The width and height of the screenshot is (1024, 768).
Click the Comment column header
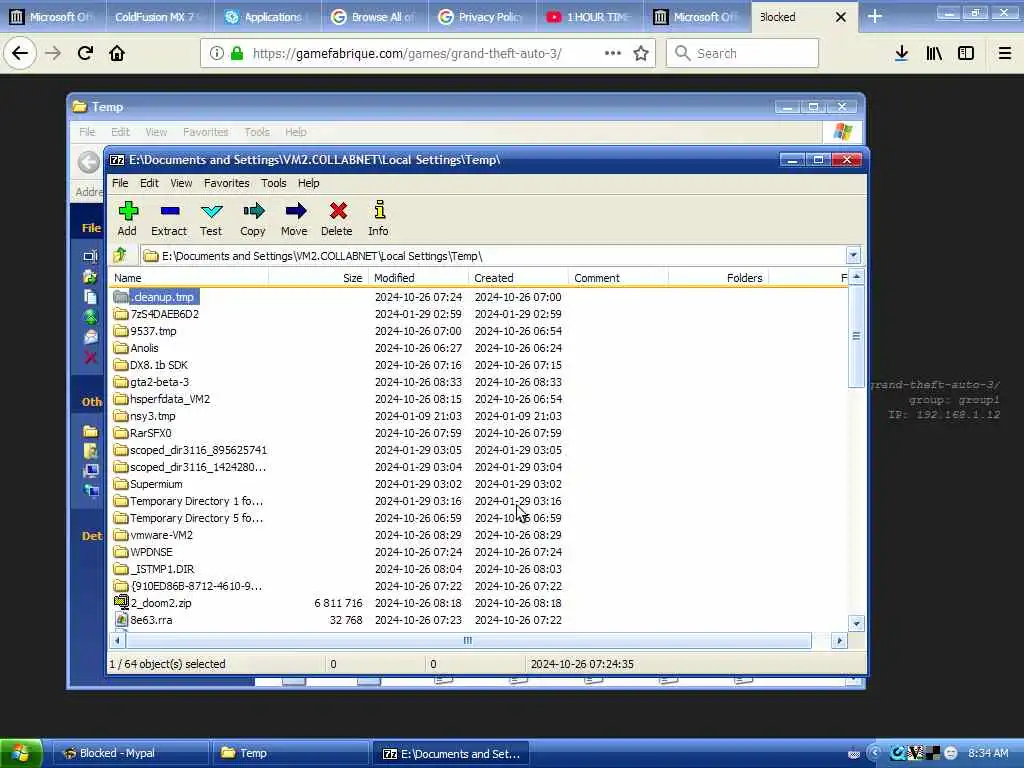pyautogui.click(x=618, y=278)
